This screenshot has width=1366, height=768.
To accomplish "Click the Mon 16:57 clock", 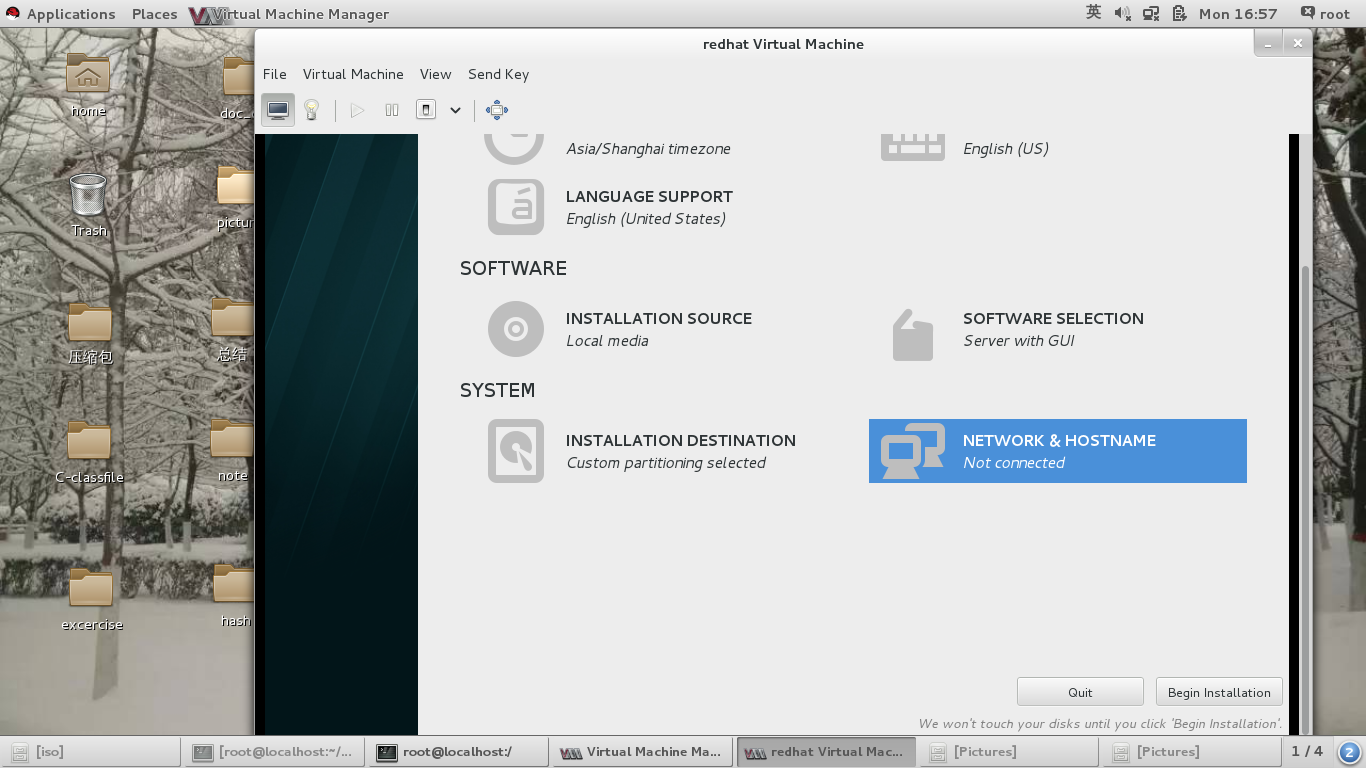I will (1238, 14).
